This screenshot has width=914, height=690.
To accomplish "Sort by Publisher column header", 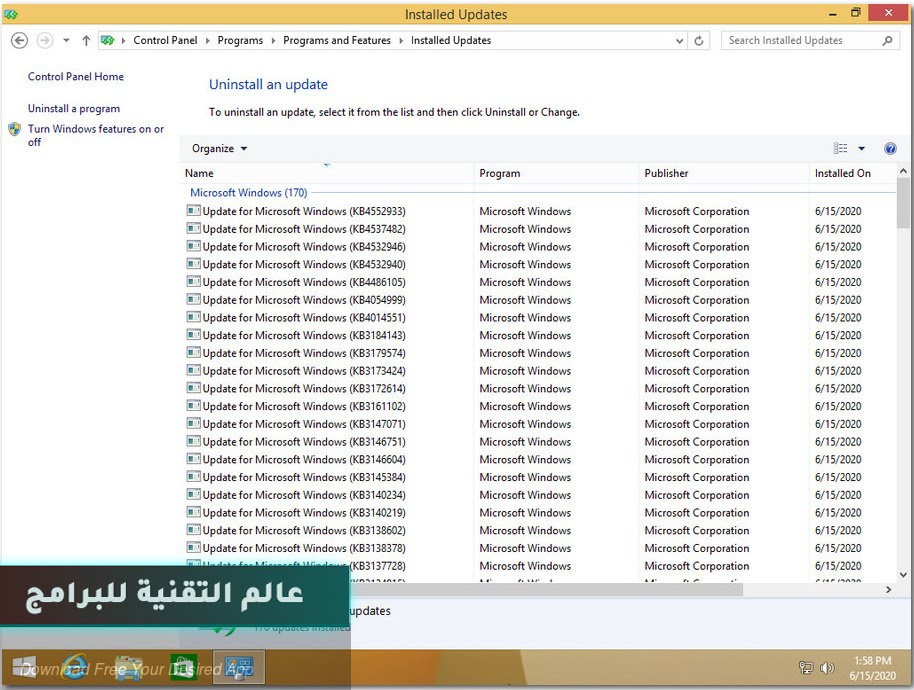I will coord(724,173).
